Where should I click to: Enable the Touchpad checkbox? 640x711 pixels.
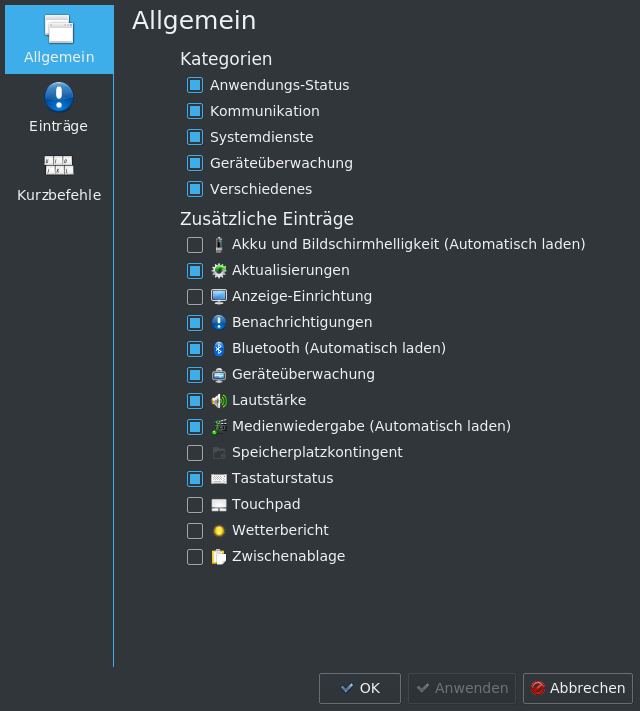point(195,505)
